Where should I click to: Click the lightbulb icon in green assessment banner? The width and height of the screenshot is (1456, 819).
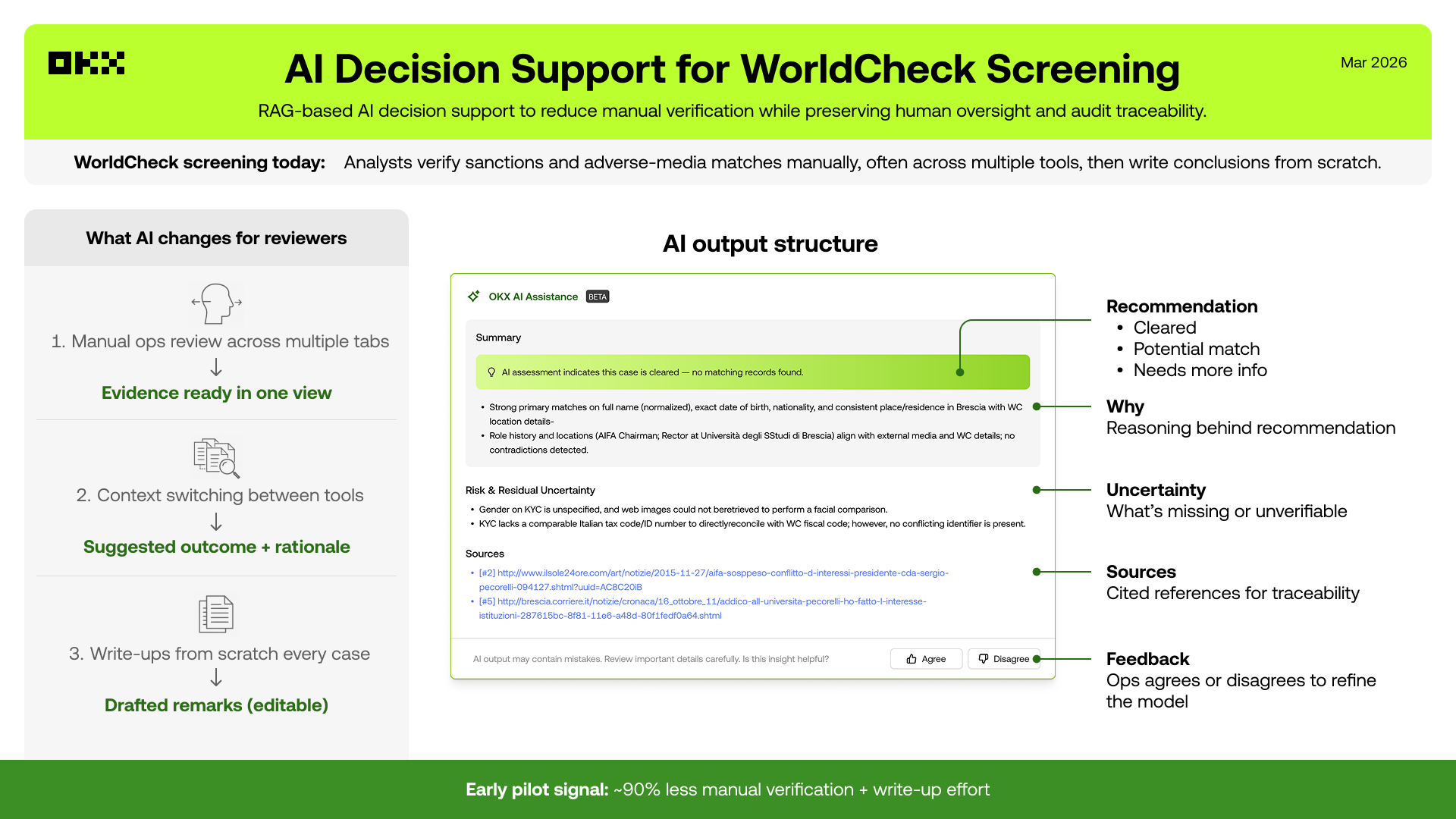click(x=491, y=372)
